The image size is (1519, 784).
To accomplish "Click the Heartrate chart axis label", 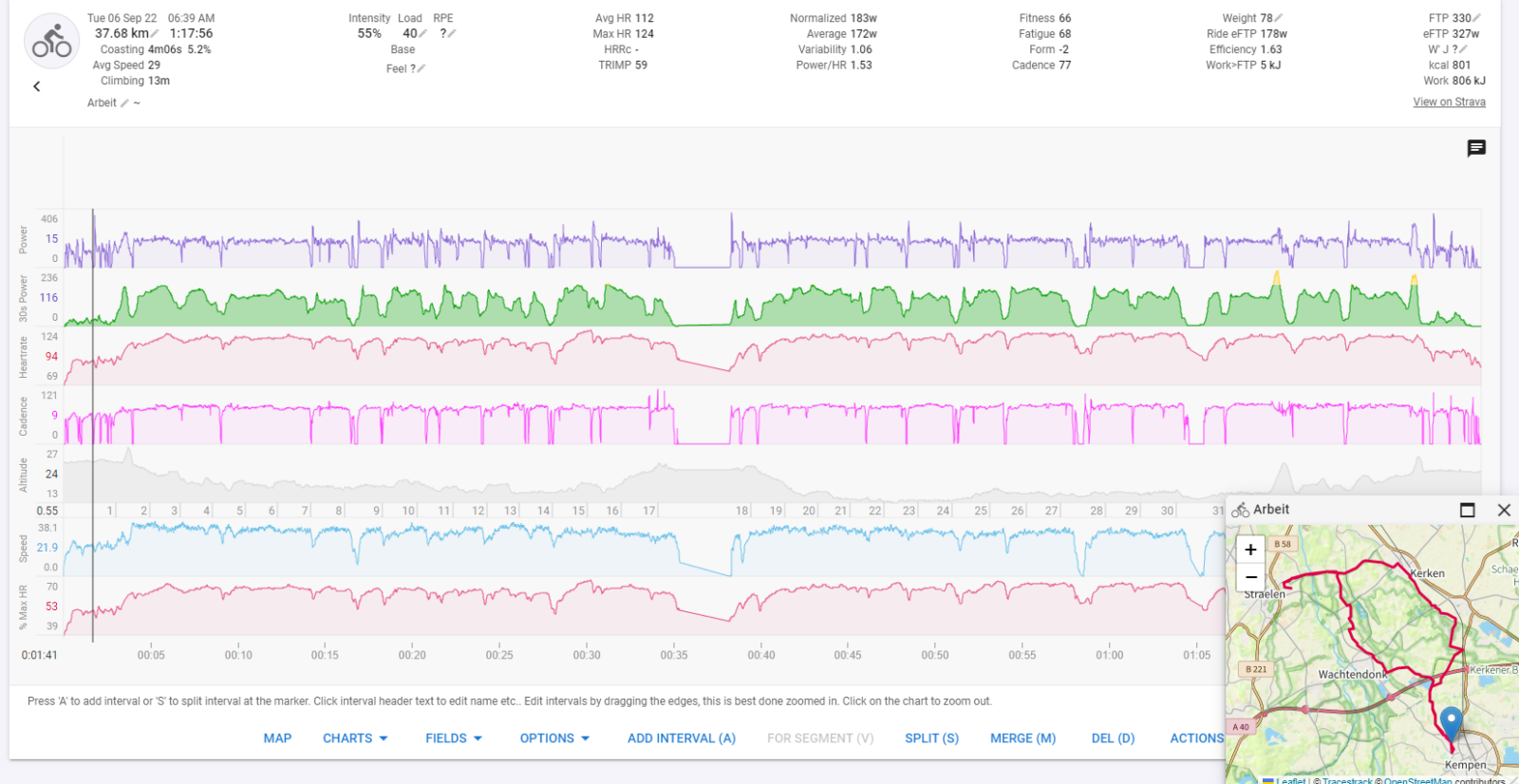I will (24, 357).
